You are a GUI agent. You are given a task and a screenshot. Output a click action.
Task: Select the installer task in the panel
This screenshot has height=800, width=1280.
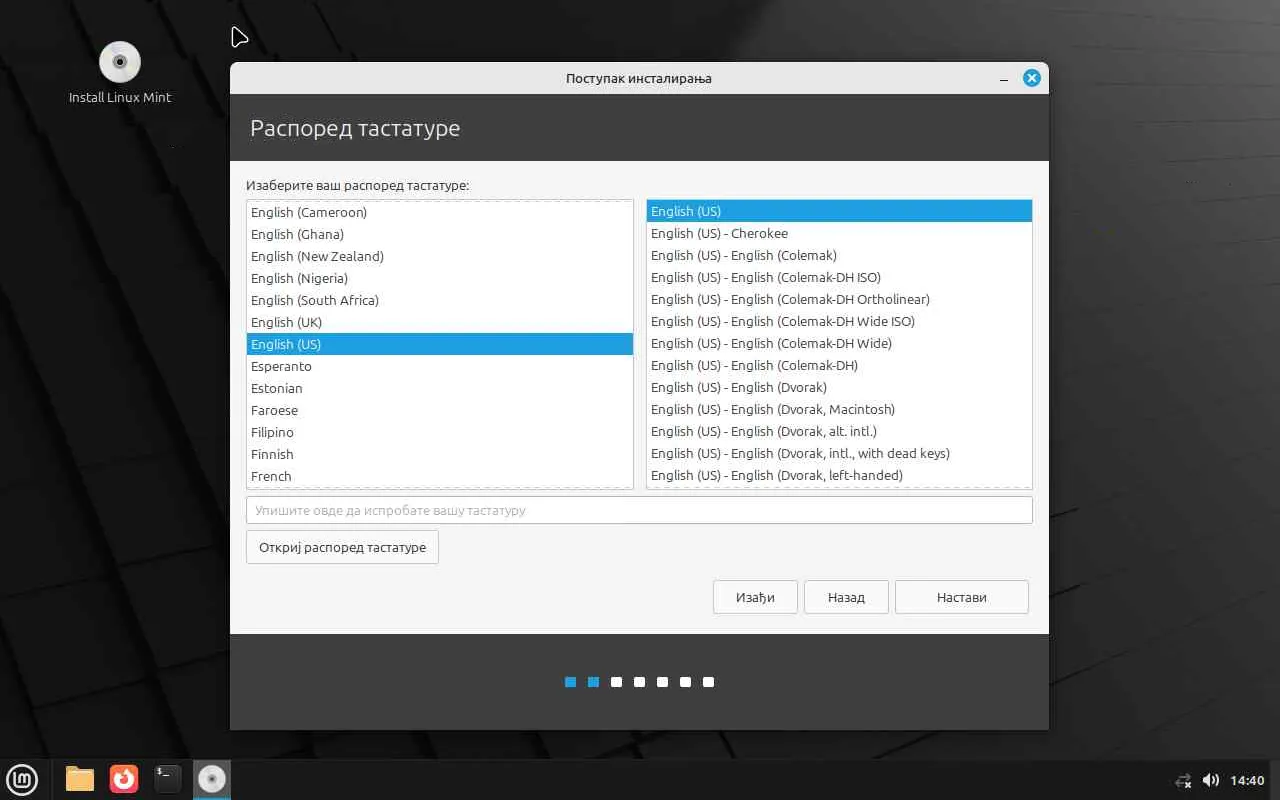click(x=212, y=779)
